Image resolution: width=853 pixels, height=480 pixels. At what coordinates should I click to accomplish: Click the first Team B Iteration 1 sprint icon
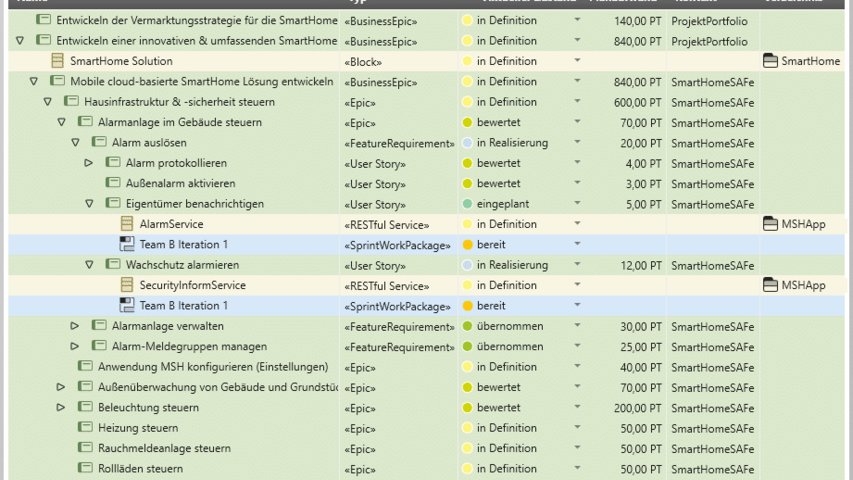(x=127, y=245)
